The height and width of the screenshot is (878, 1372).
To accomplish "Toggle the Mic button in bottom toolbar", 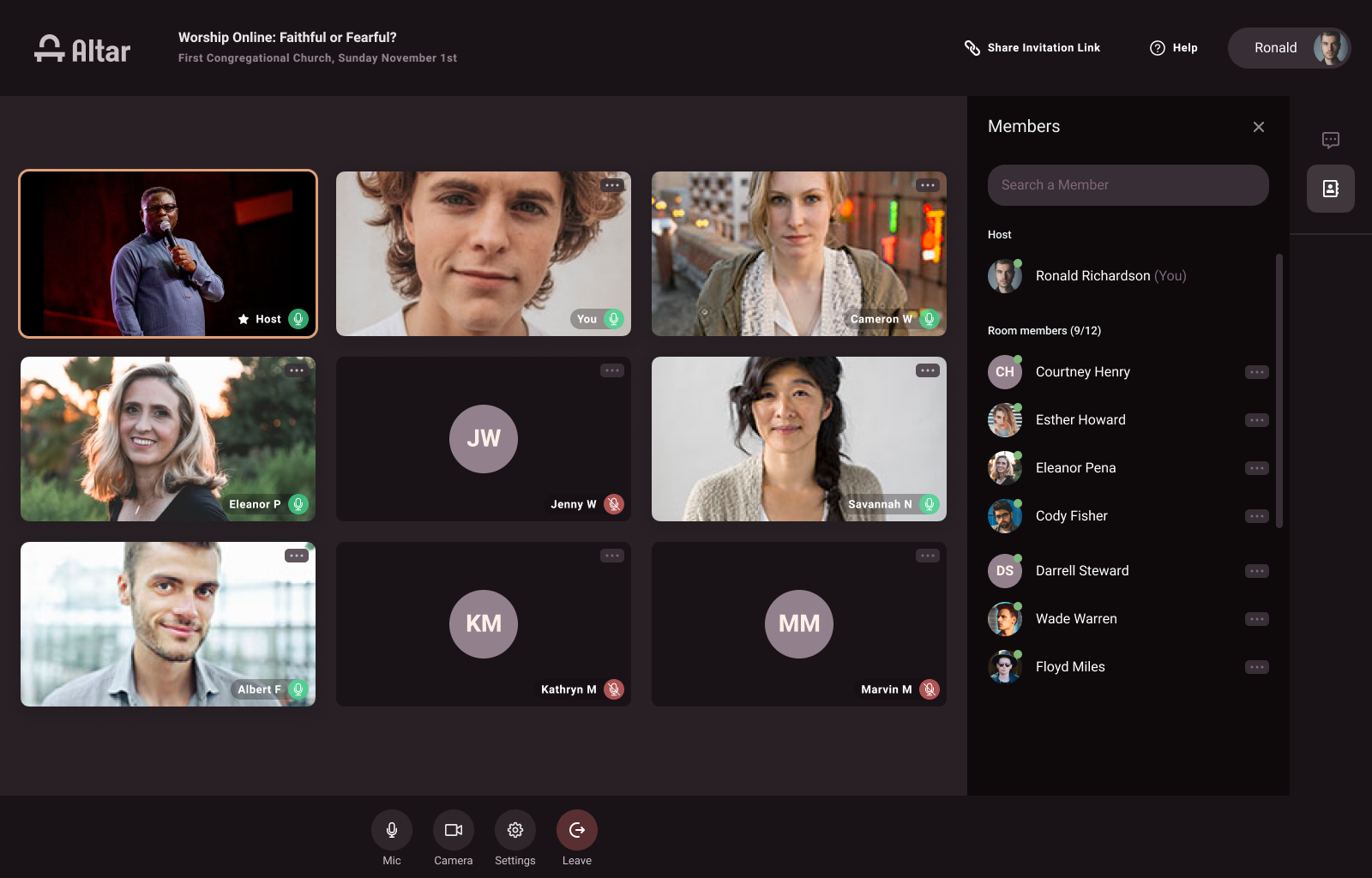I will (x=391, y=830).
